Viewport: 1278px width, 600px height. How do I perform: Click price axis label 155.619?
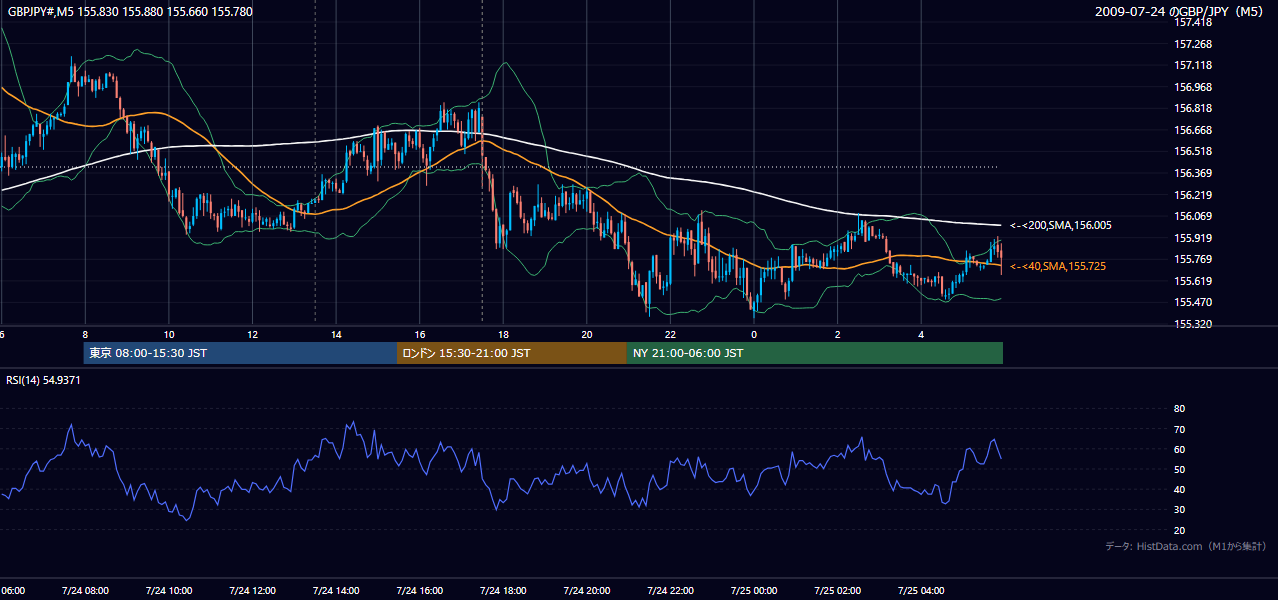(1192, 281)
